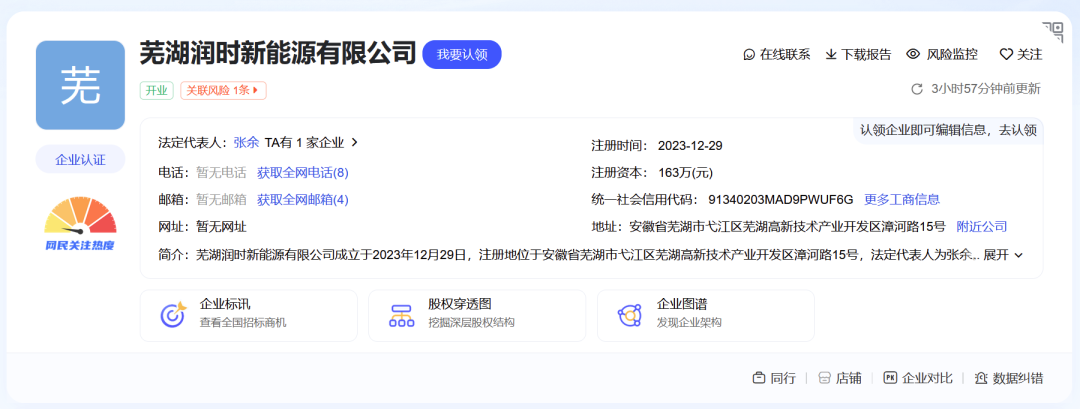This screenshot has width=1080, height=409.
Task: Click registration date 2023-12-29
Action: coord(690,146)
